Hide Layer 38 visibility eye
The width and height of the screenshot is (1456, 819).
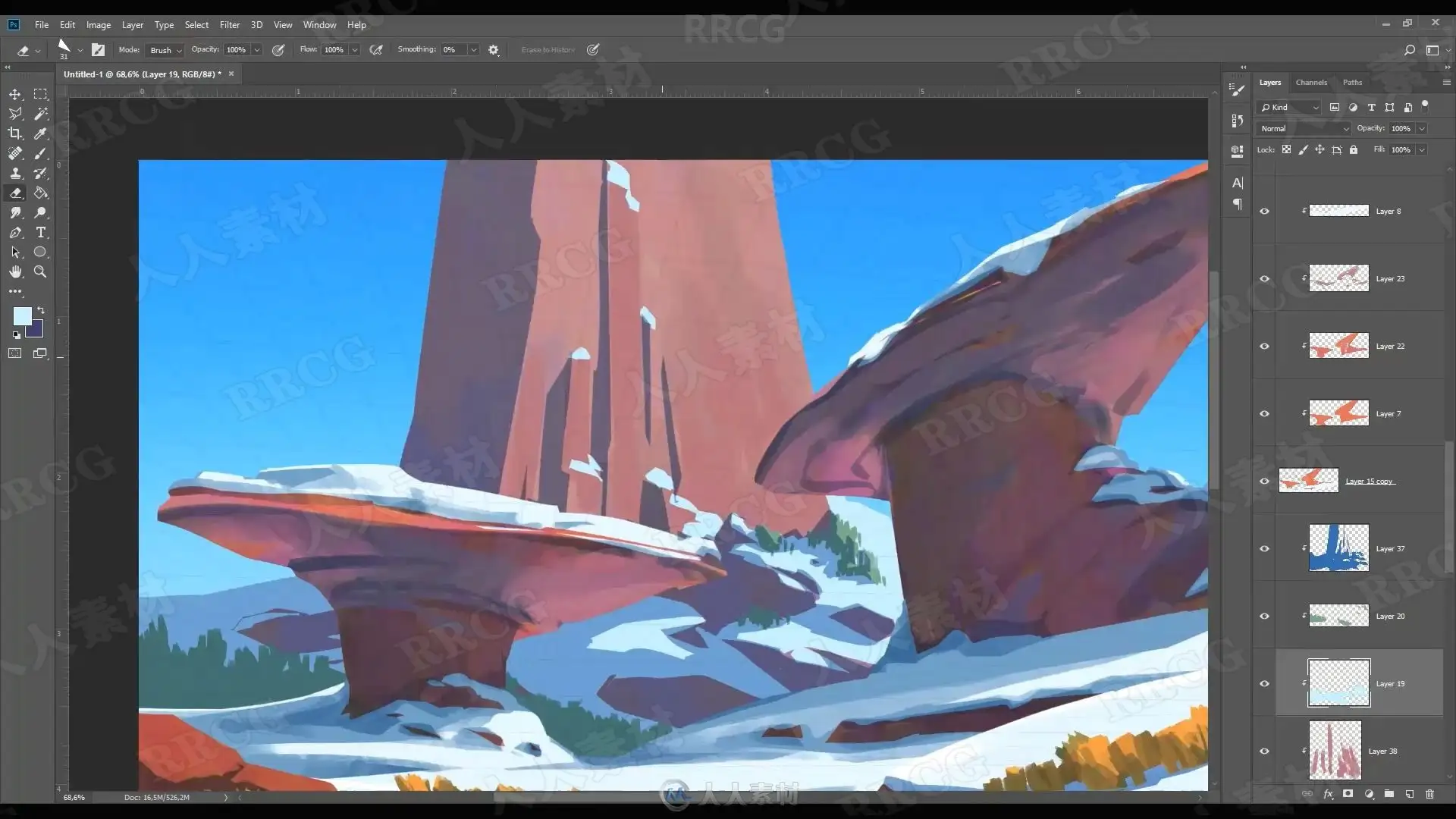(1264, 751)
